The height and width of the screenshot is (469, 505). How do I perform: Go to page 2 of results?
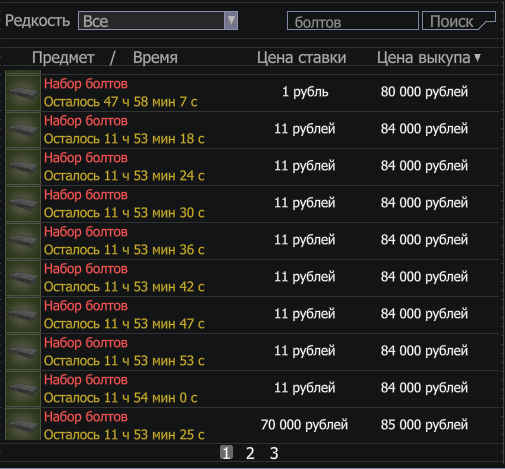point(250,453)
